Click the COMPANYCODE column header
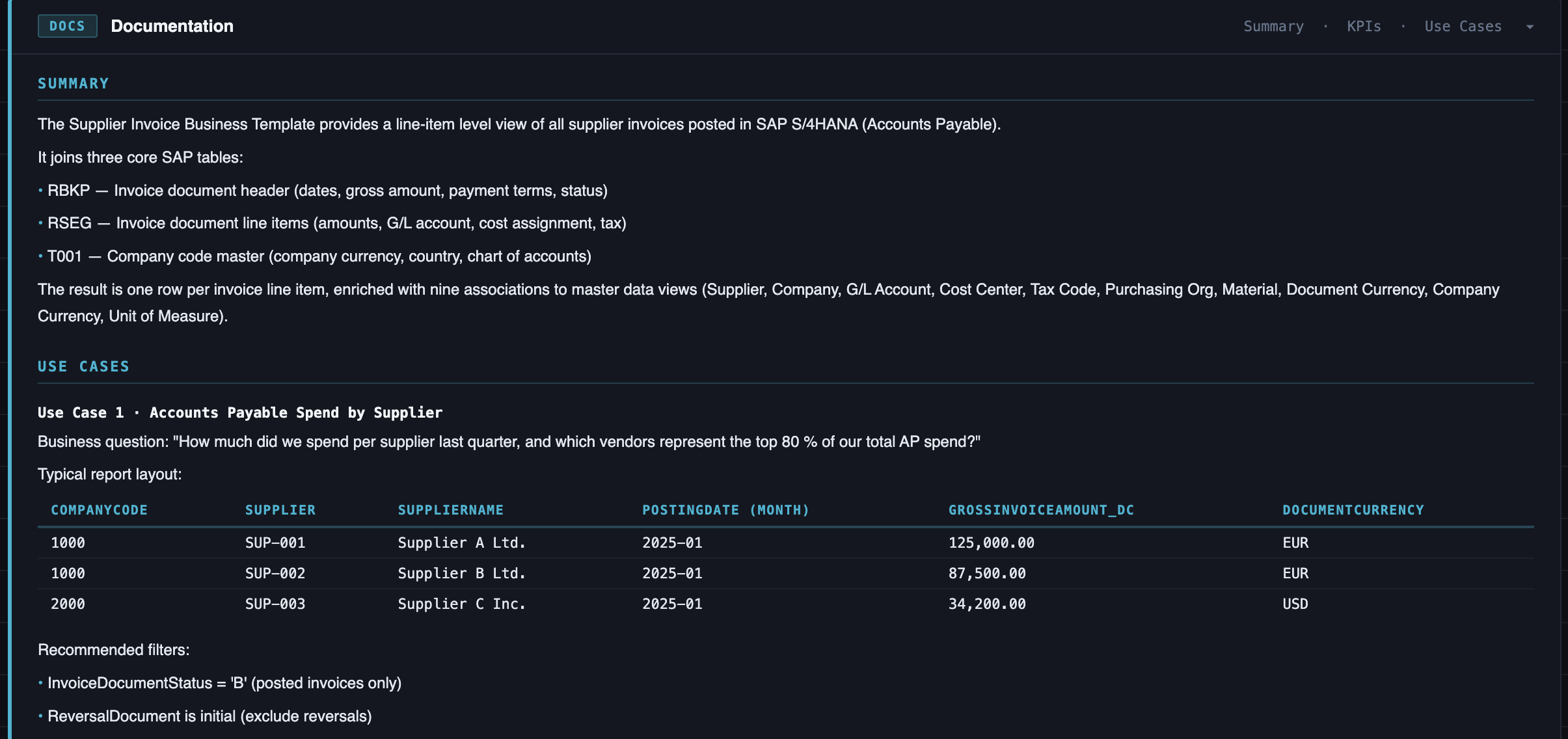This screenshot has width=1568, height=739. 99,509
